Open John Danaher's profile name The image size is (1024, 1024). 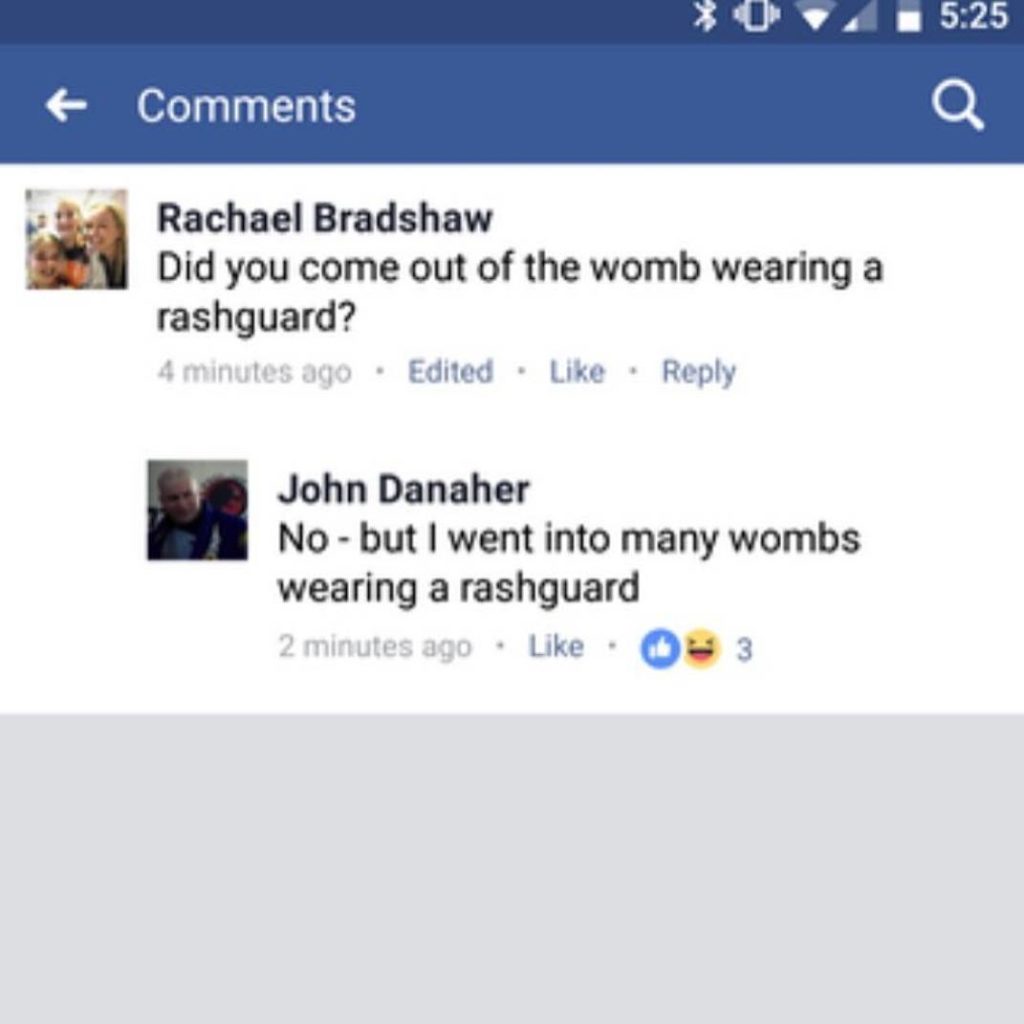click(x=404, y=489)
